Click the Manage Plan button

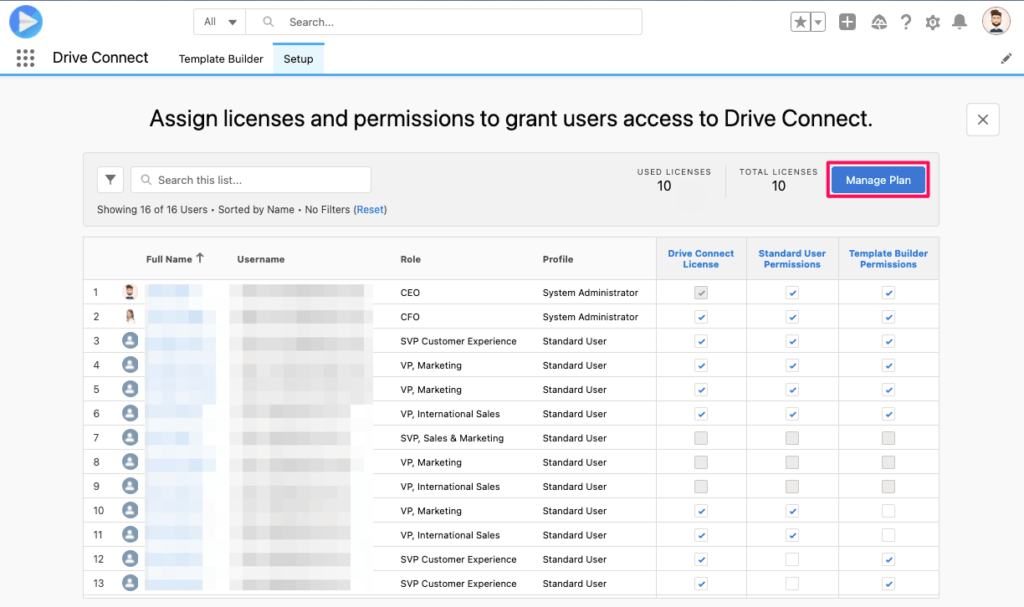[878, 180]
